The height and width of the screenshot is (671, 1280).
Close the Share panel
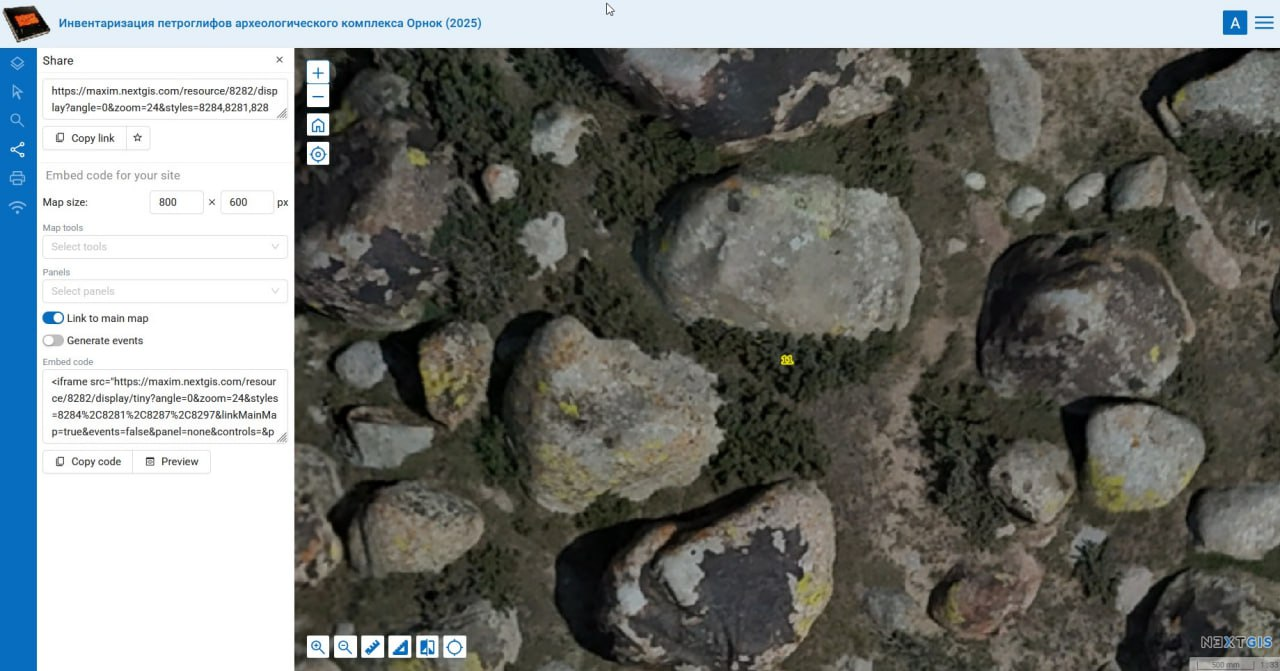click(279, 60)
